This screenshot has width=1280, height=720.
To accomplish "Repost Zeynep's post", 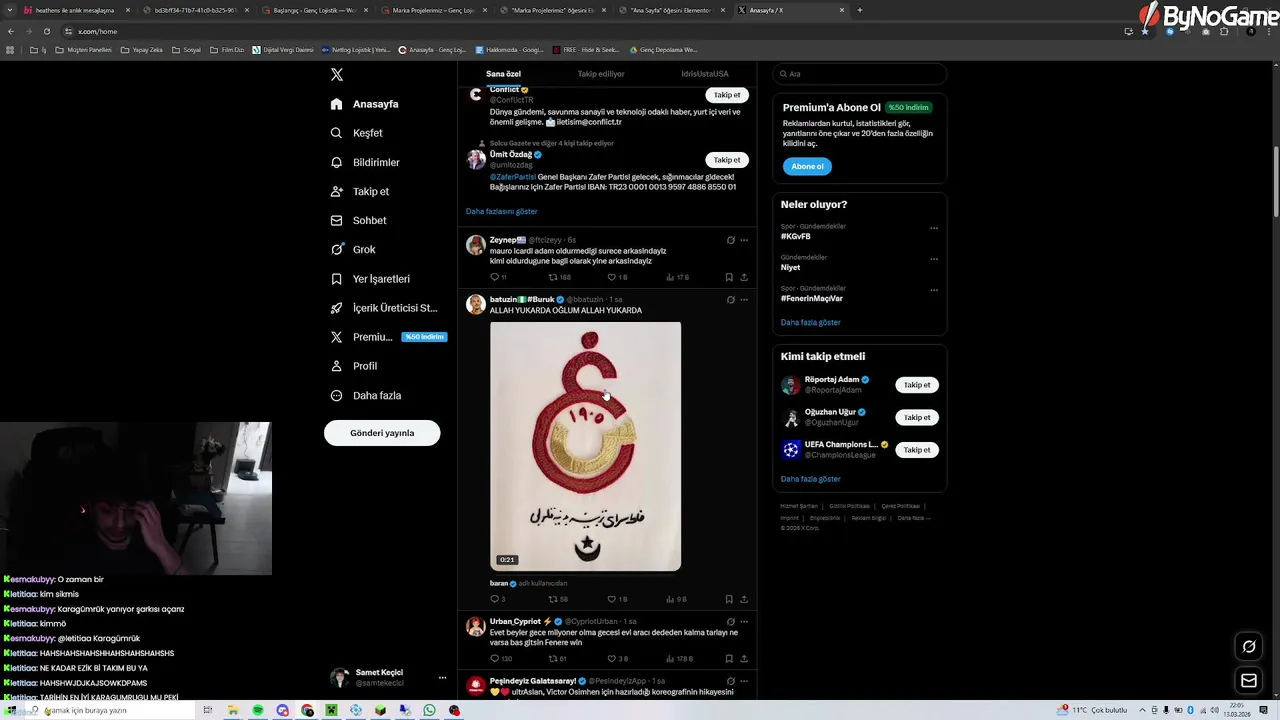I will click(x=559, y=277).
